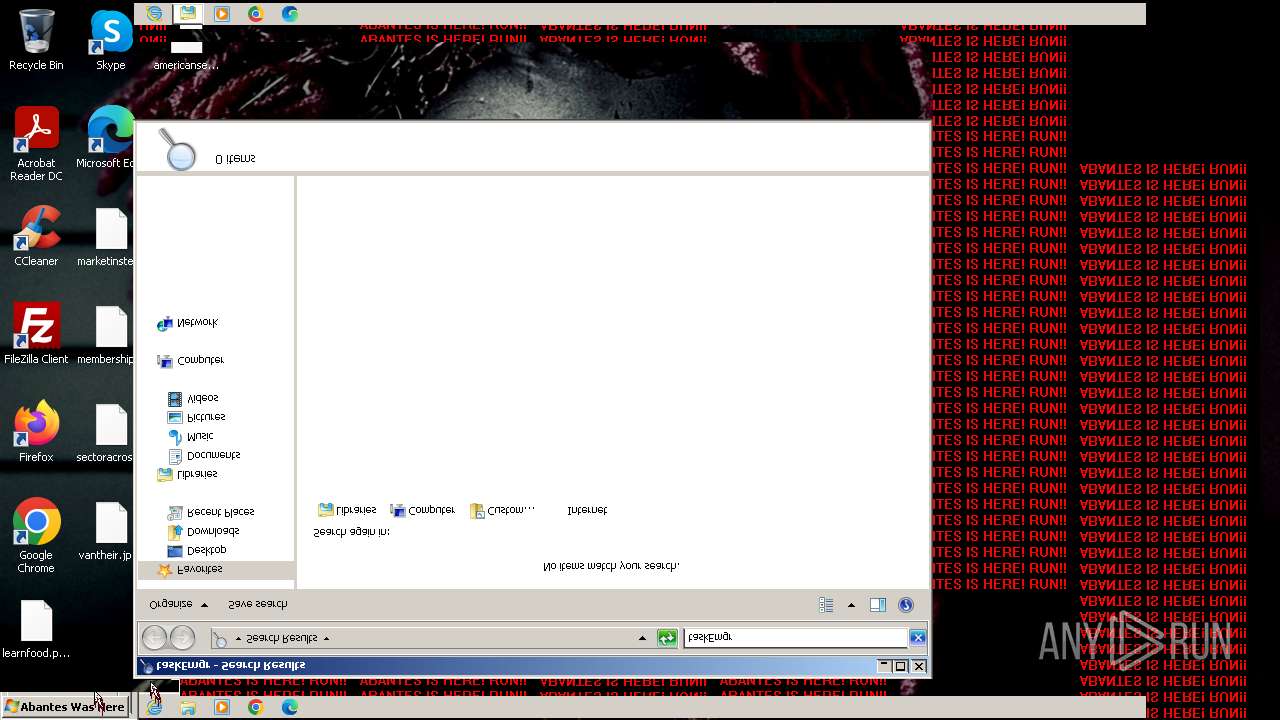Click inside the taskEmgr search field
This screenshot has height=720, width=1280.
(795, 638)
